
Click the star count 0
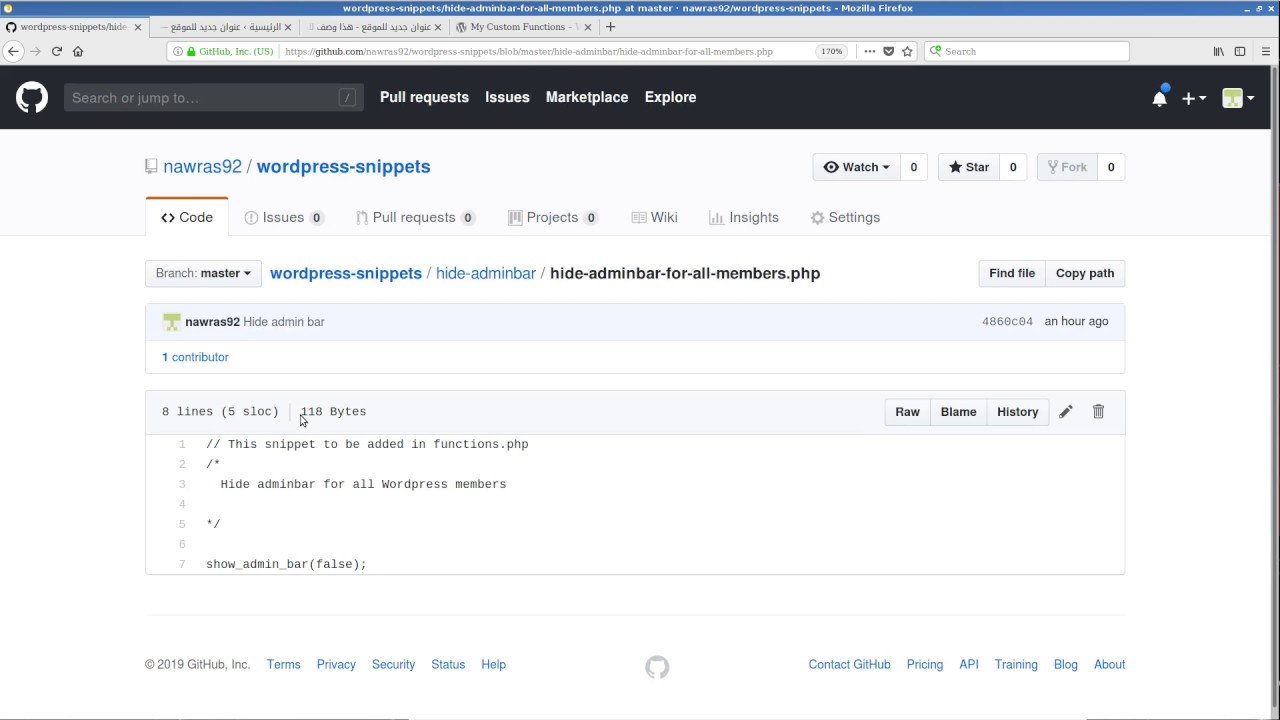(1013, 167)
